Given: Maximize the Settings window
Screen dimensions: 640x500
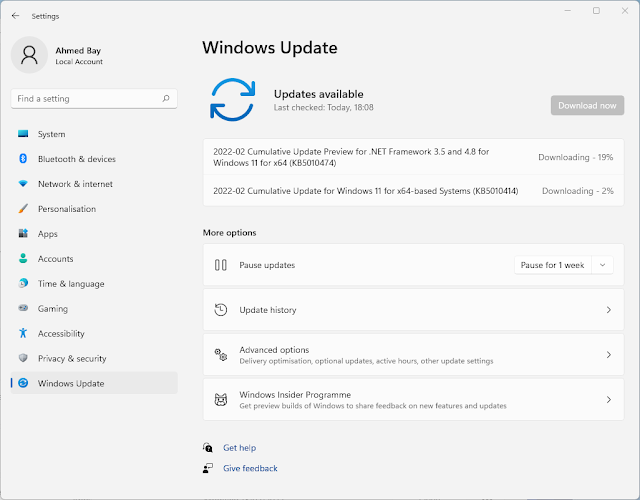Looking at the screenshot, I should (596, 11).
